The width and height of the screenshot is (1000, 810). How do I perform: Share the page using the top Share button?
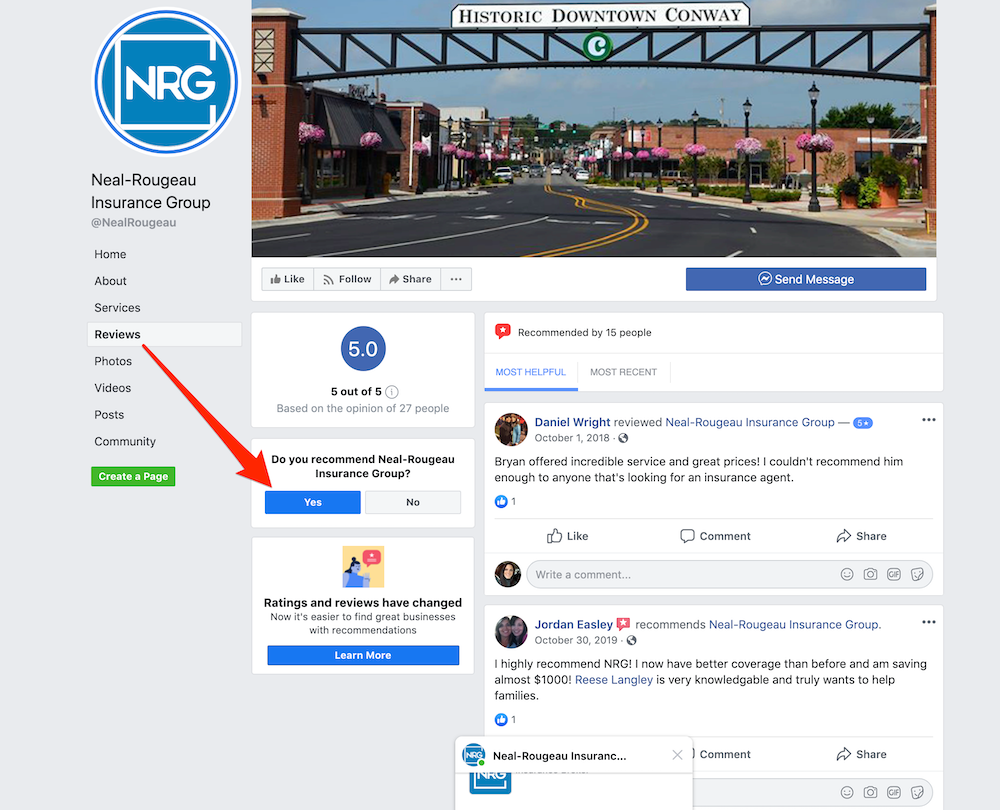coord(410,279)
